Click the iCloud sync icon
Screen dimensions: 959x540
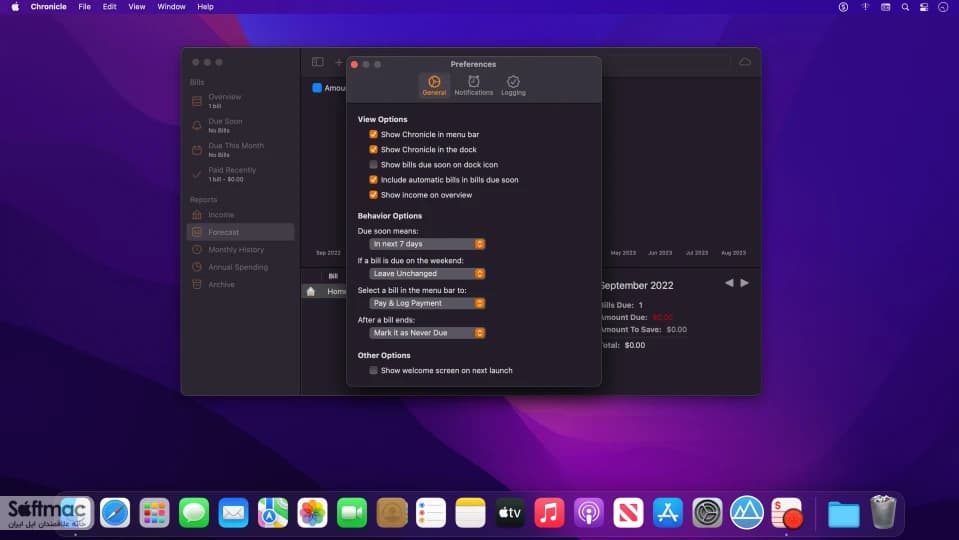(745, 62)
